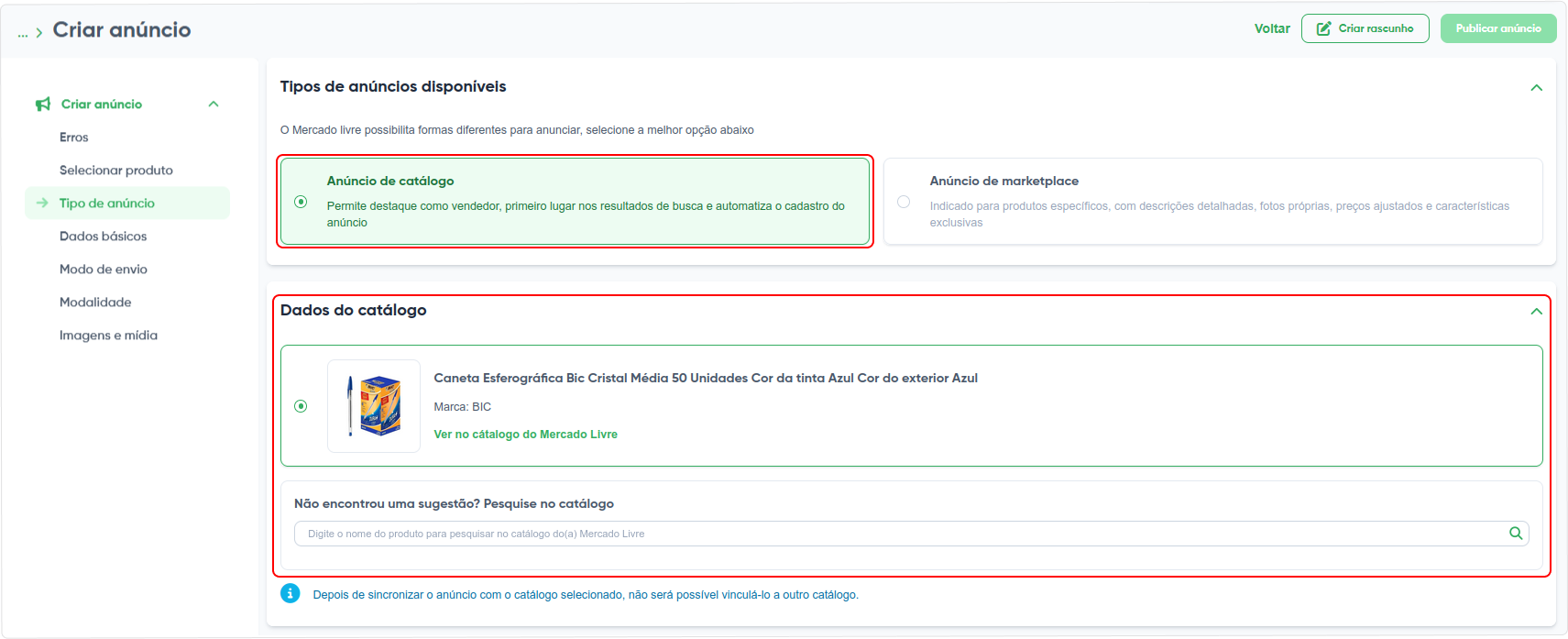Click the Depois de sincronizar info message
Viewport: 1568px width, 639px height.
point(586,595)
